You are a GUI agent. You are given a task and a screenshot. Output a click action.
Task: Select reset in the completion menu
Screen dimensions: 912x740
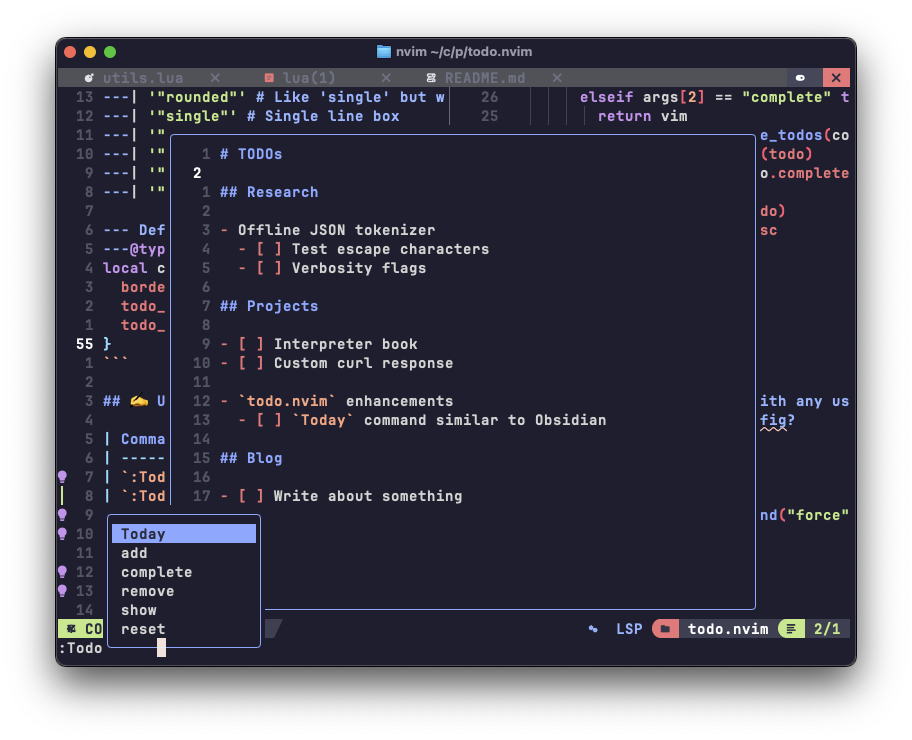click(x=184, y=629)
